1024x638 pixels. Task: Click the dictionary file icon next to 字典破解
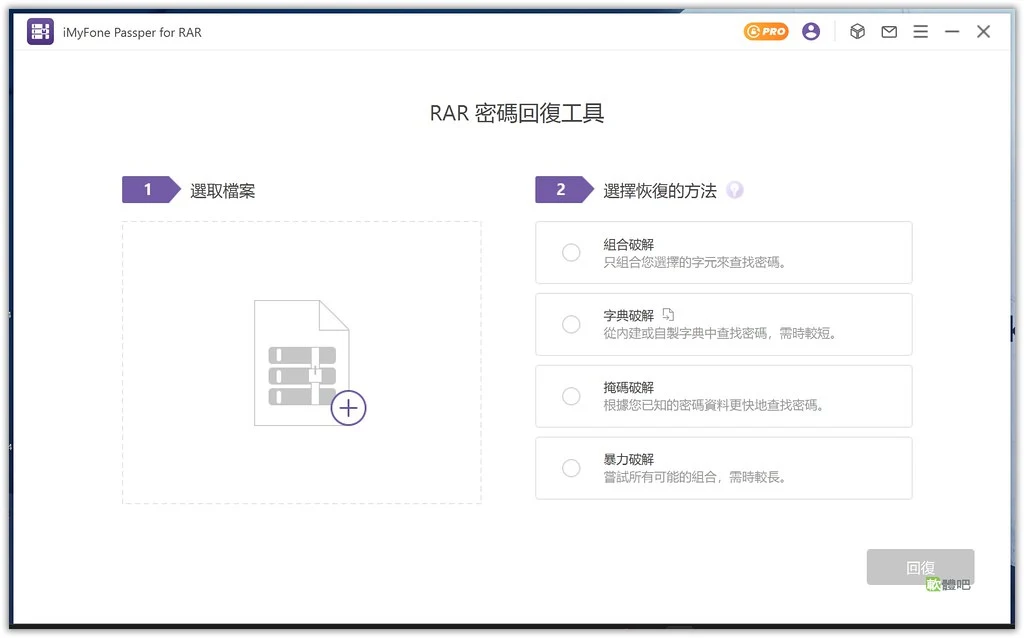[668, 315]
